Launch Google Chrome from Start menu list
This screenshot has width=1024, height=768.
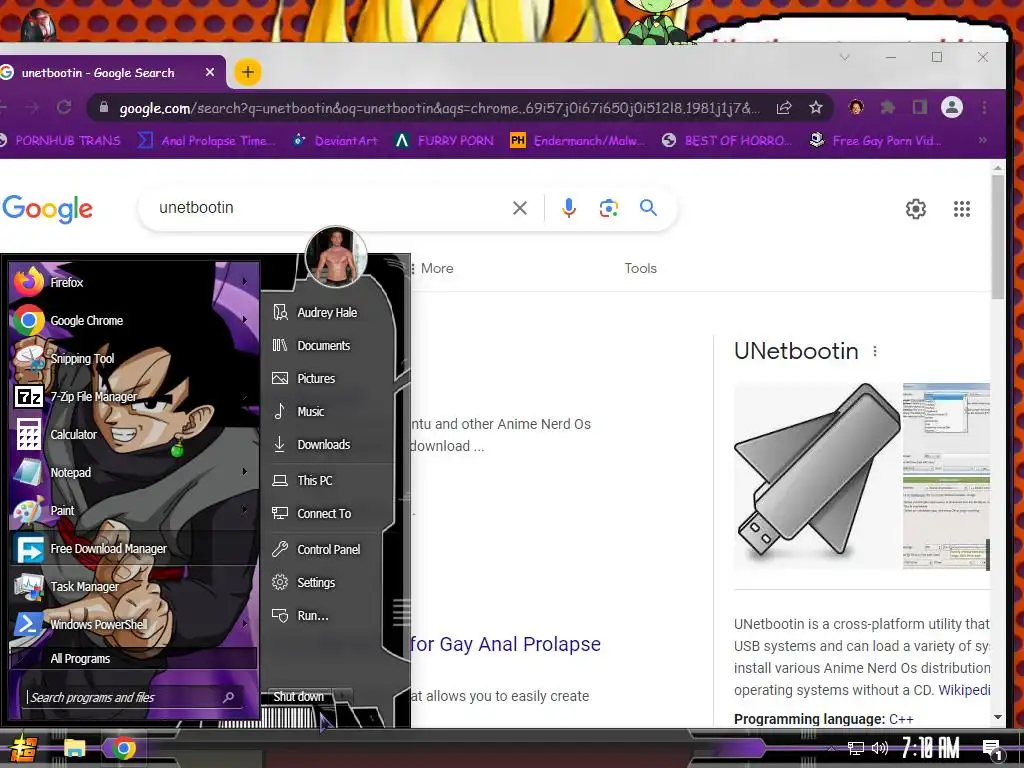134,320
